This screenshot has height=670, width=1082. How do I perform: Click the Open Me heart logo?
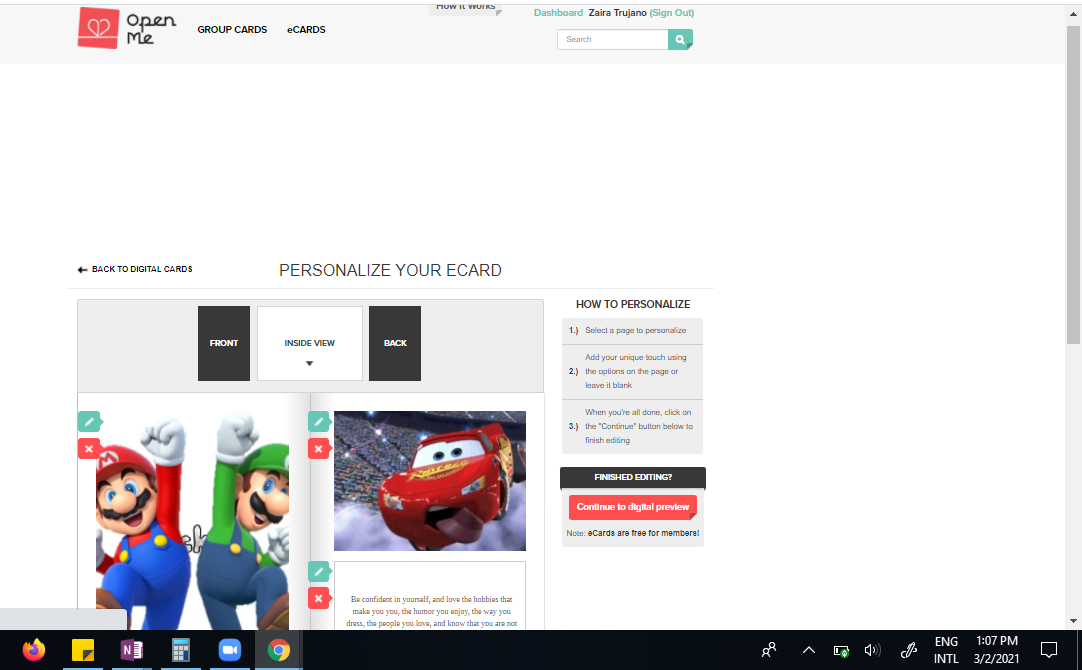99,28
